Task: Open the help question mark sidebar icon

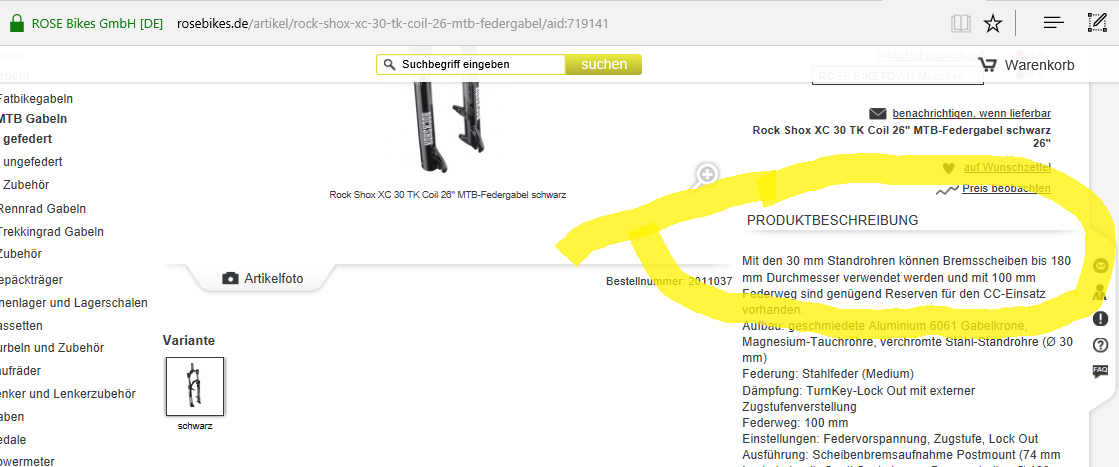Action: click(1100, 345)
